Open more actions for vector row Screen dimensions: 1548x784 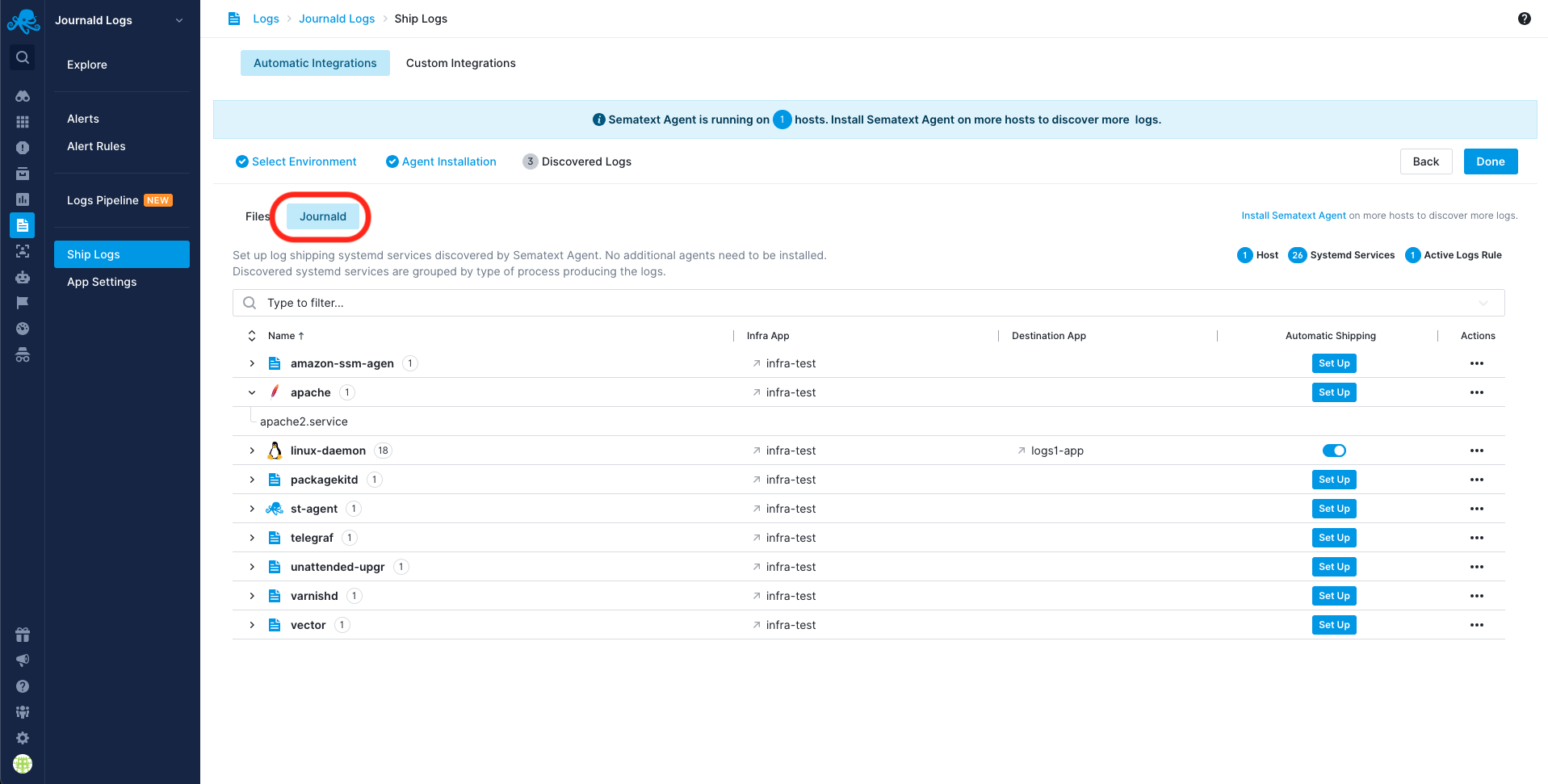(1477, 625)
